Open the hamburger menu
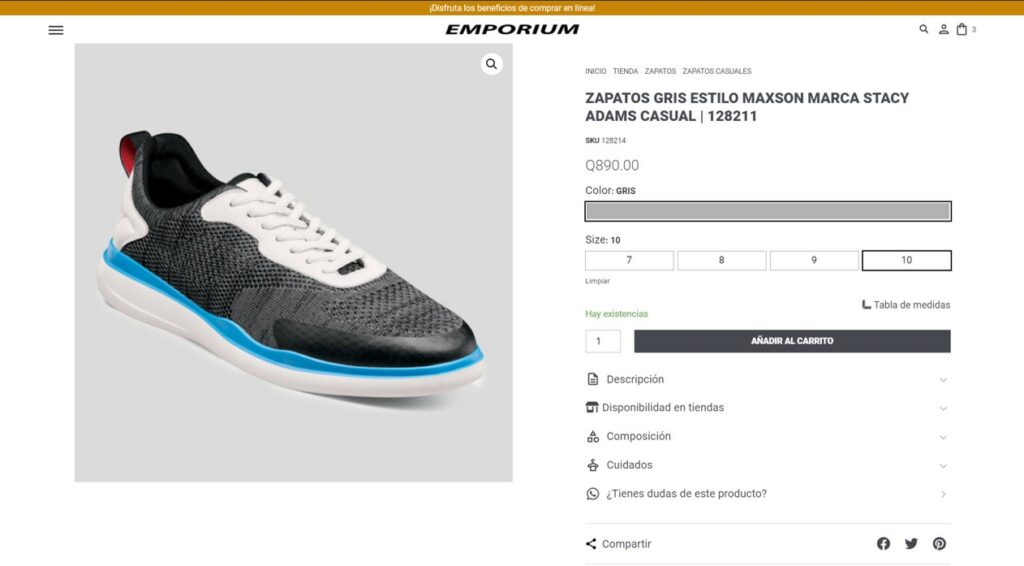Screen dimensions: 1024x566 point(56,30)
